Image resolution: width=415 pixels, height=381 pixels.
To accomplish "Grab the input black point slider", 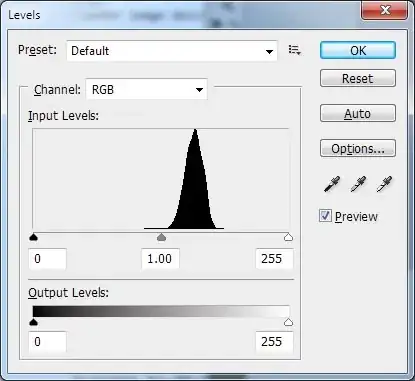I will coord(34,237).
